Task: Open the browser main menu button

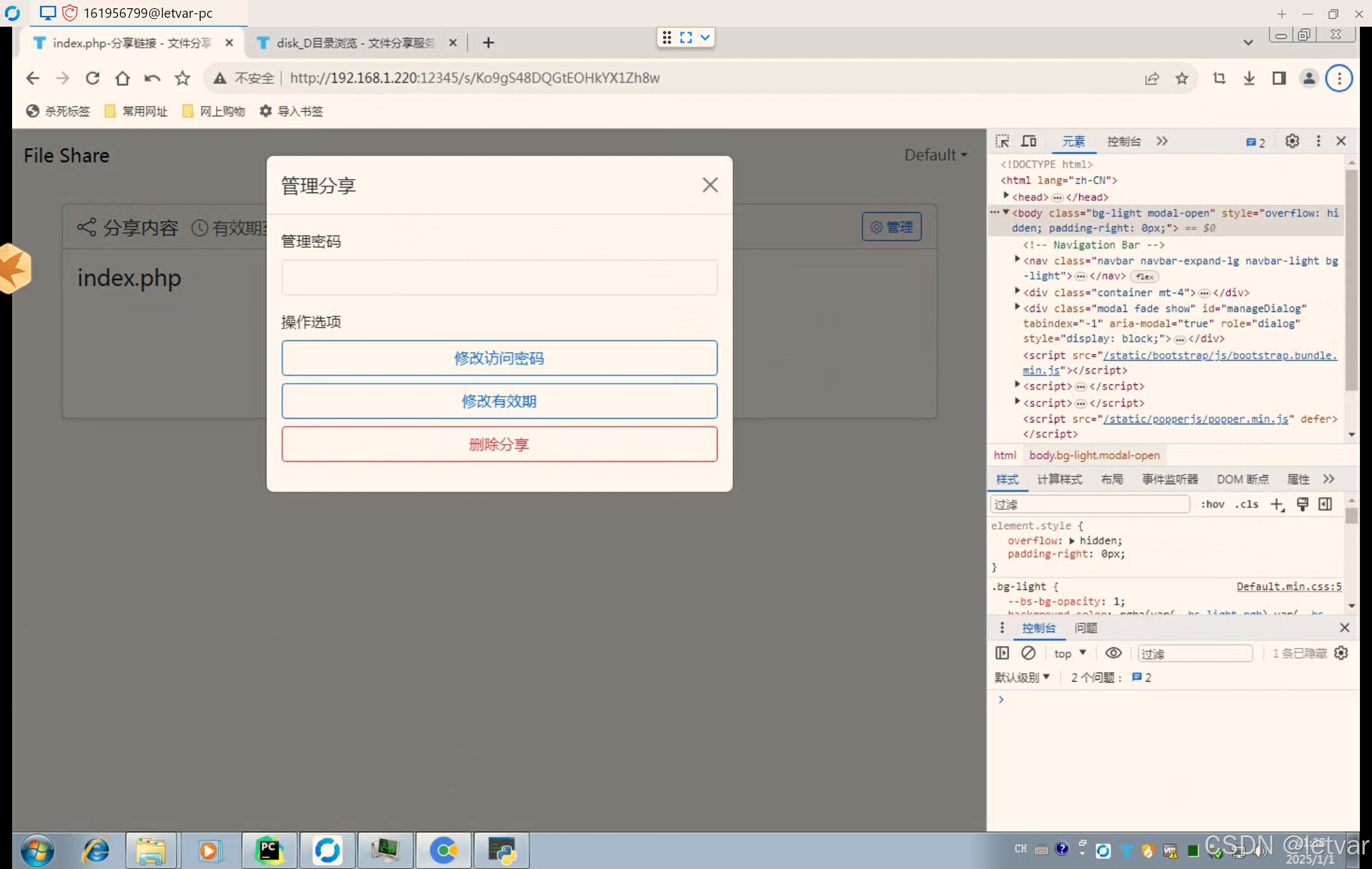Action: click(1339, 78)
